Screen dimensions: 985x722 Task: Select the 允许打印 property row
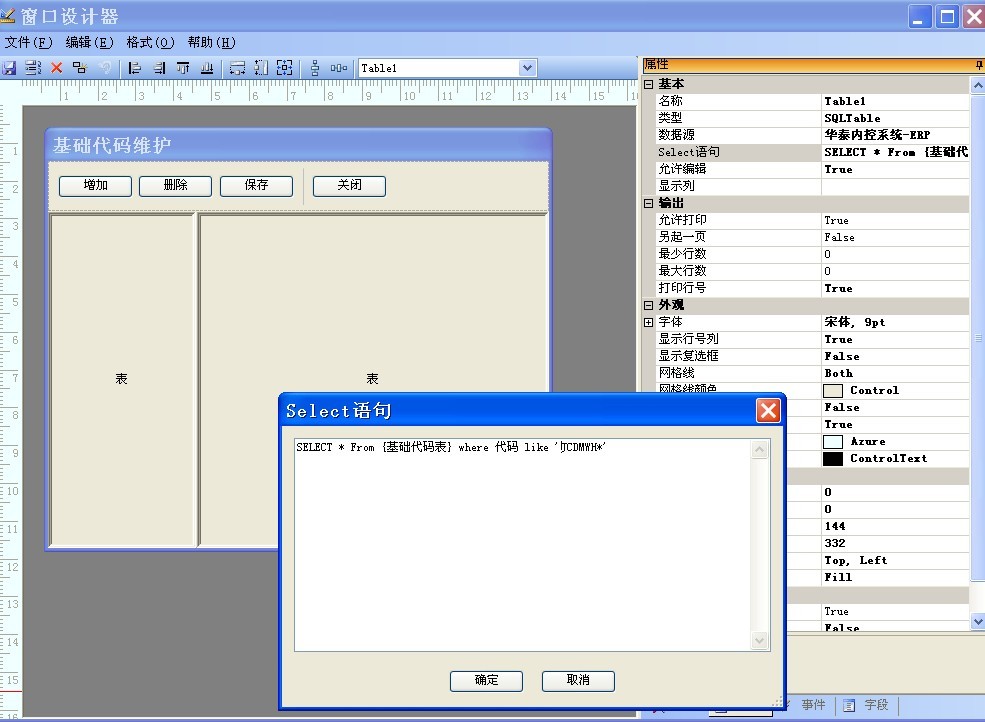click(738, 220)
